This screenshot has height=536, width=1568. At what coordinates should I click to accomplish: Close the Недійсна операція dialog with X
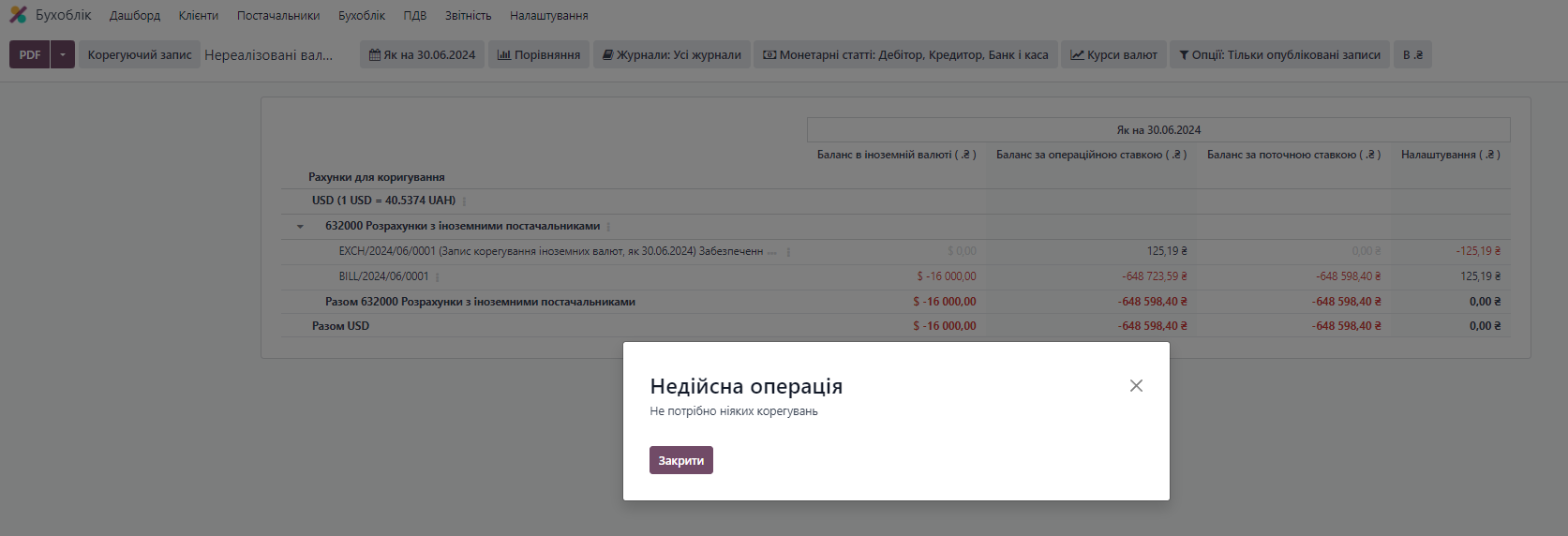coord(1136,386)
